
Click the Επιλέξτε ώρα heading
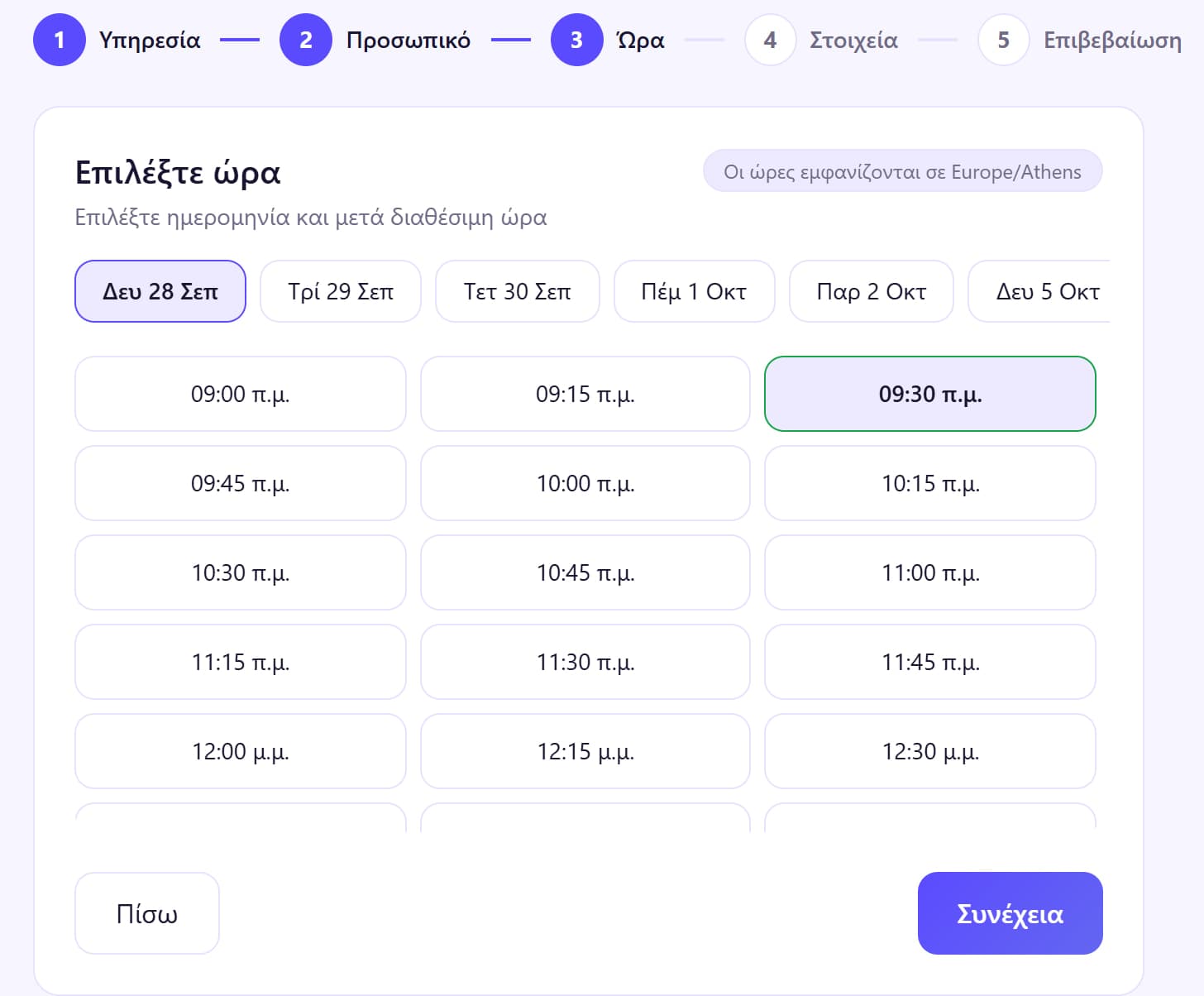(x=178, y=172)
